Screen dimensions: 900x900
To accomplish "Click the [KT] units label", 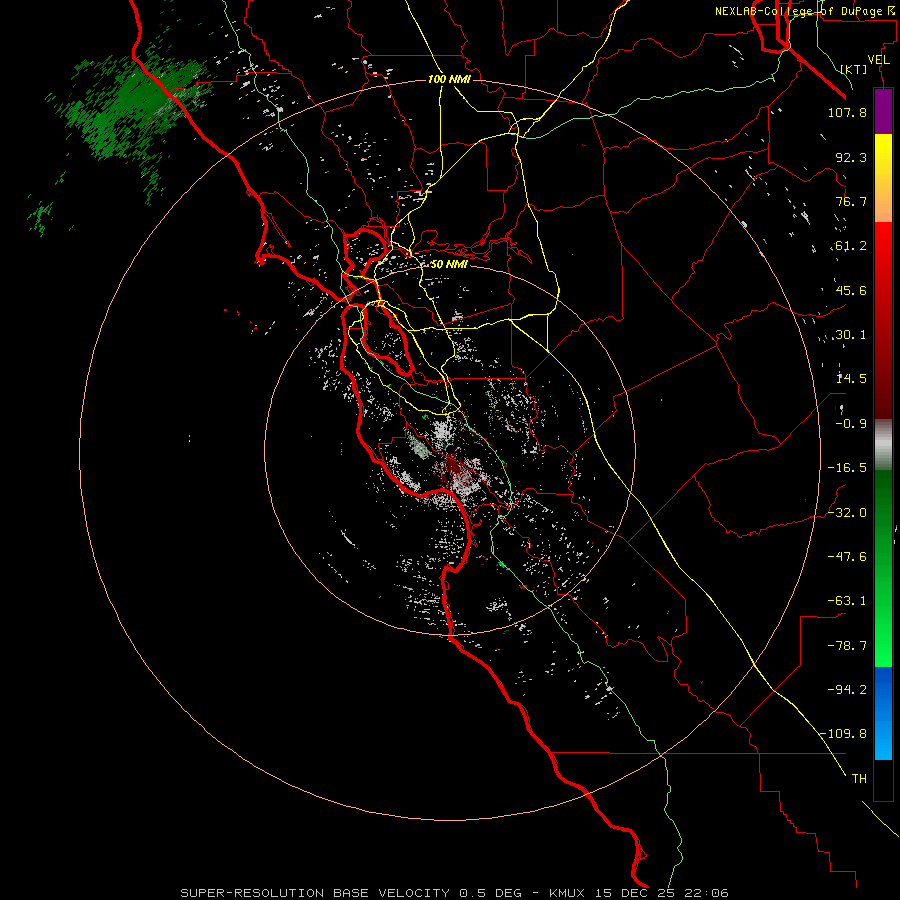I will click(x=854, y=69).
